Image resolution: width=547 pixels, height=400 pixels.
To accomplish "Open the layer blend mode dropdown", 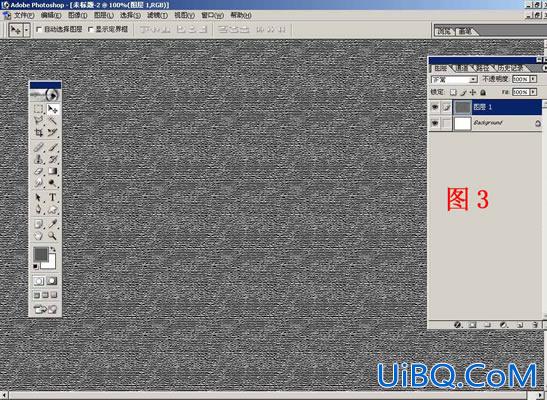I will coord(455,80).
